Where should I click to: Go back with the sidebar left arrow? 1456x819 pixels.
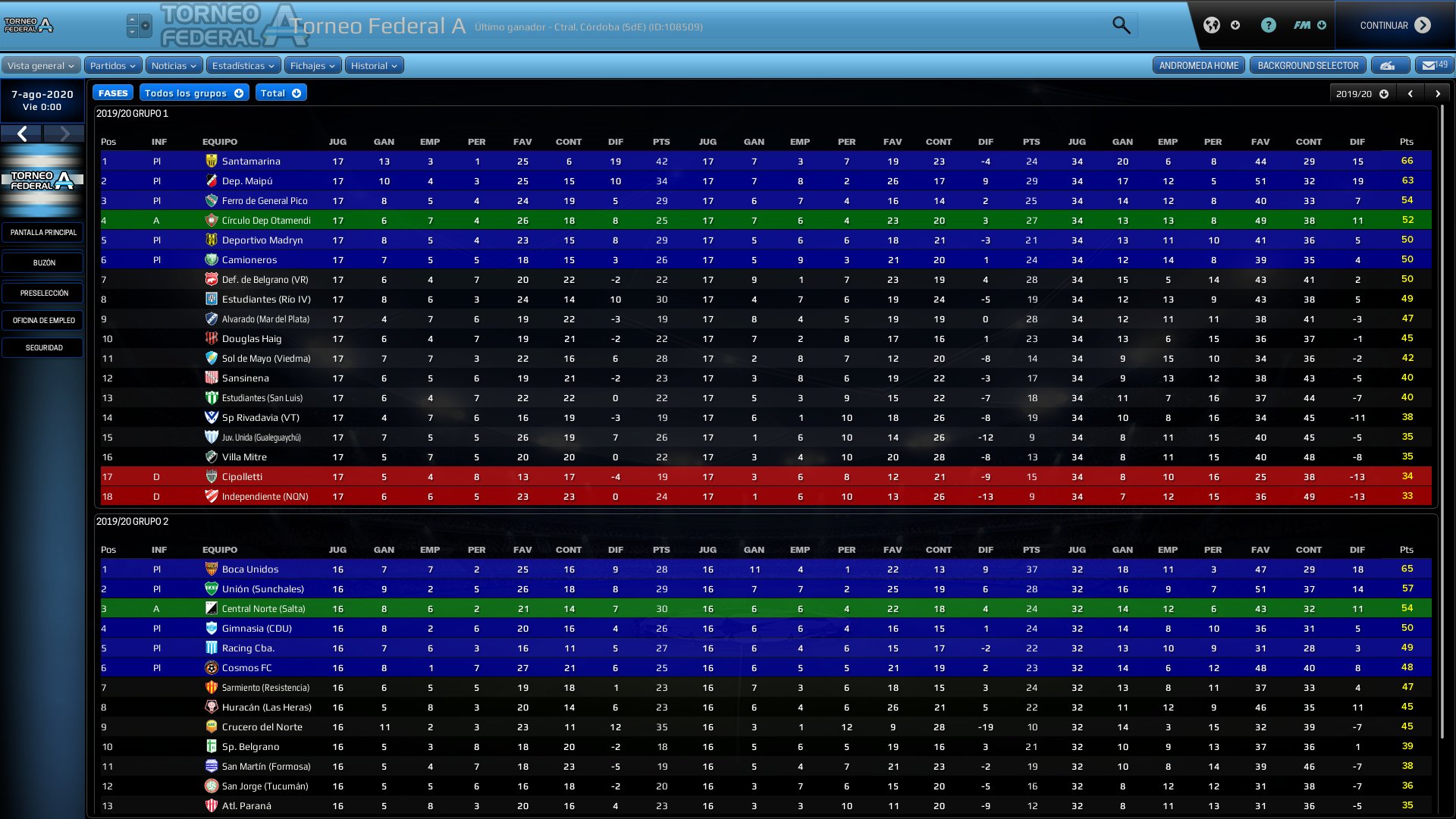point(22,134)
